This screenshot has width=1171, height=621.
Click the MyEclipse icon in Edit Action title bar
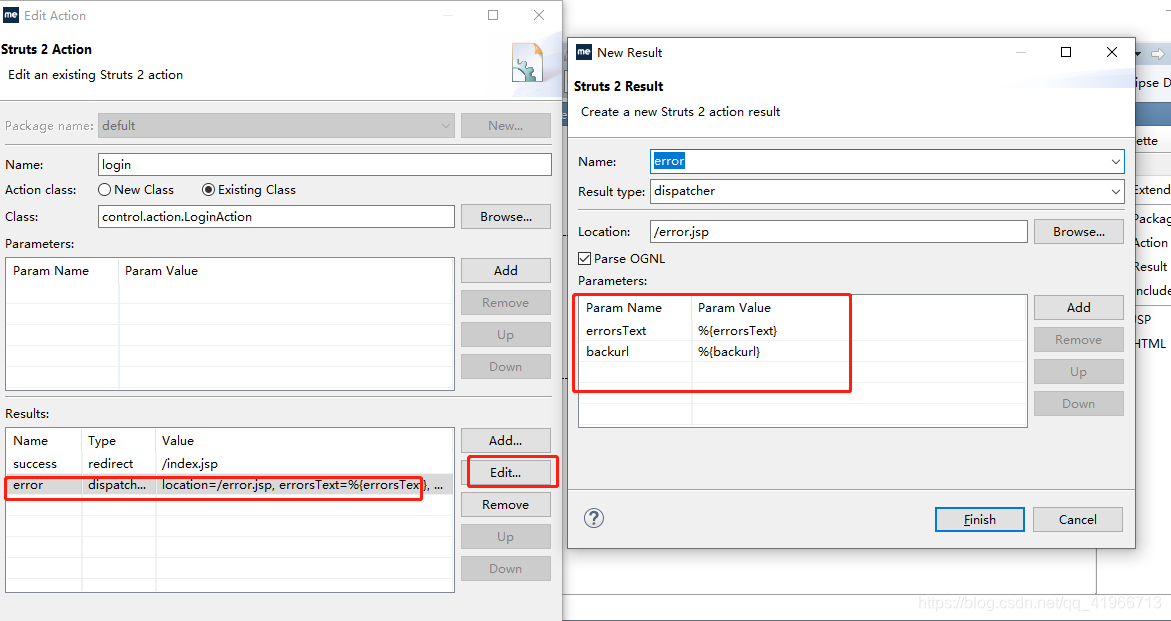pos(10,15)
